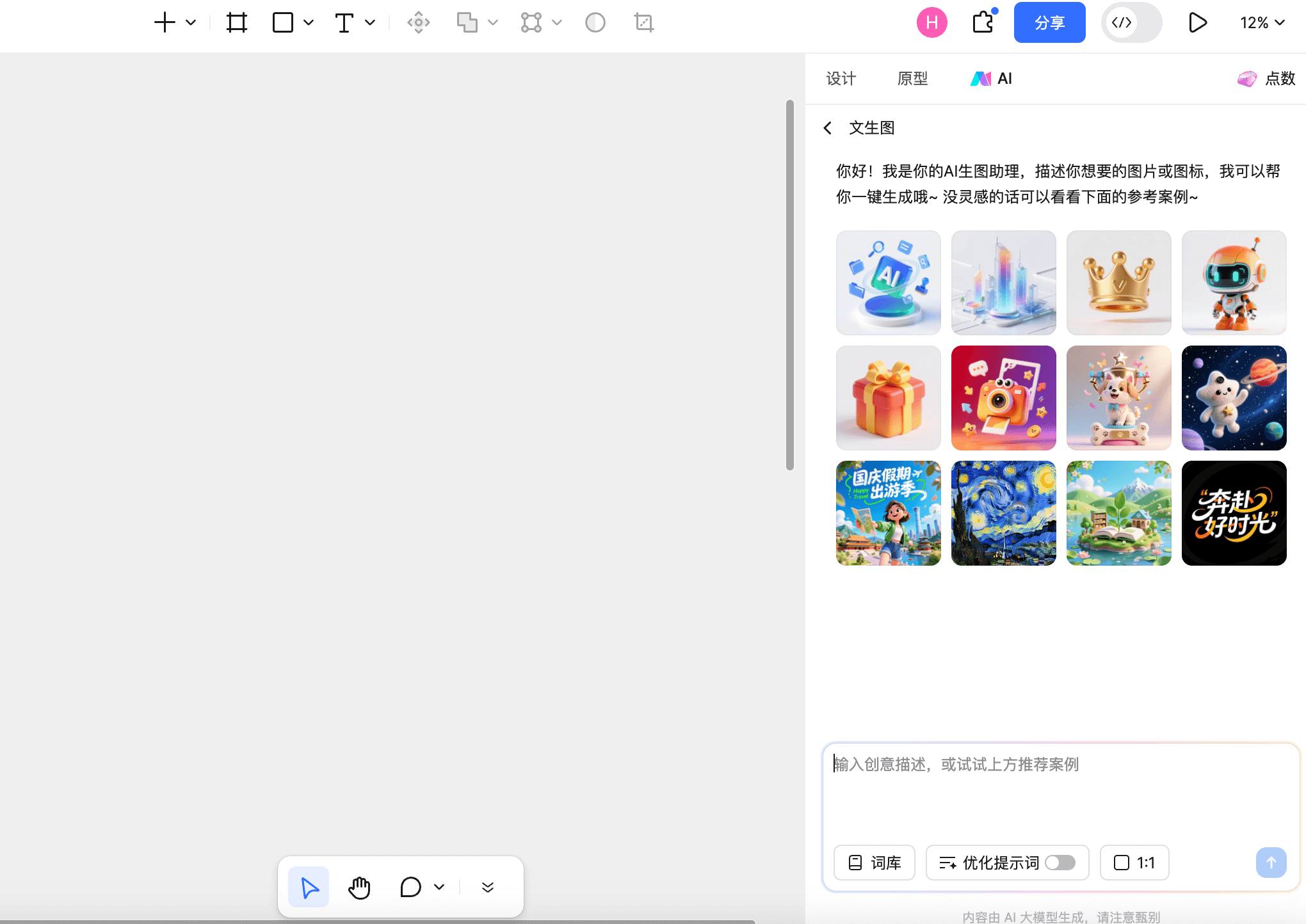The image size is (1306, 924).
Task: Select the Rectangle shape tool
Action: (x=282, y=22)
